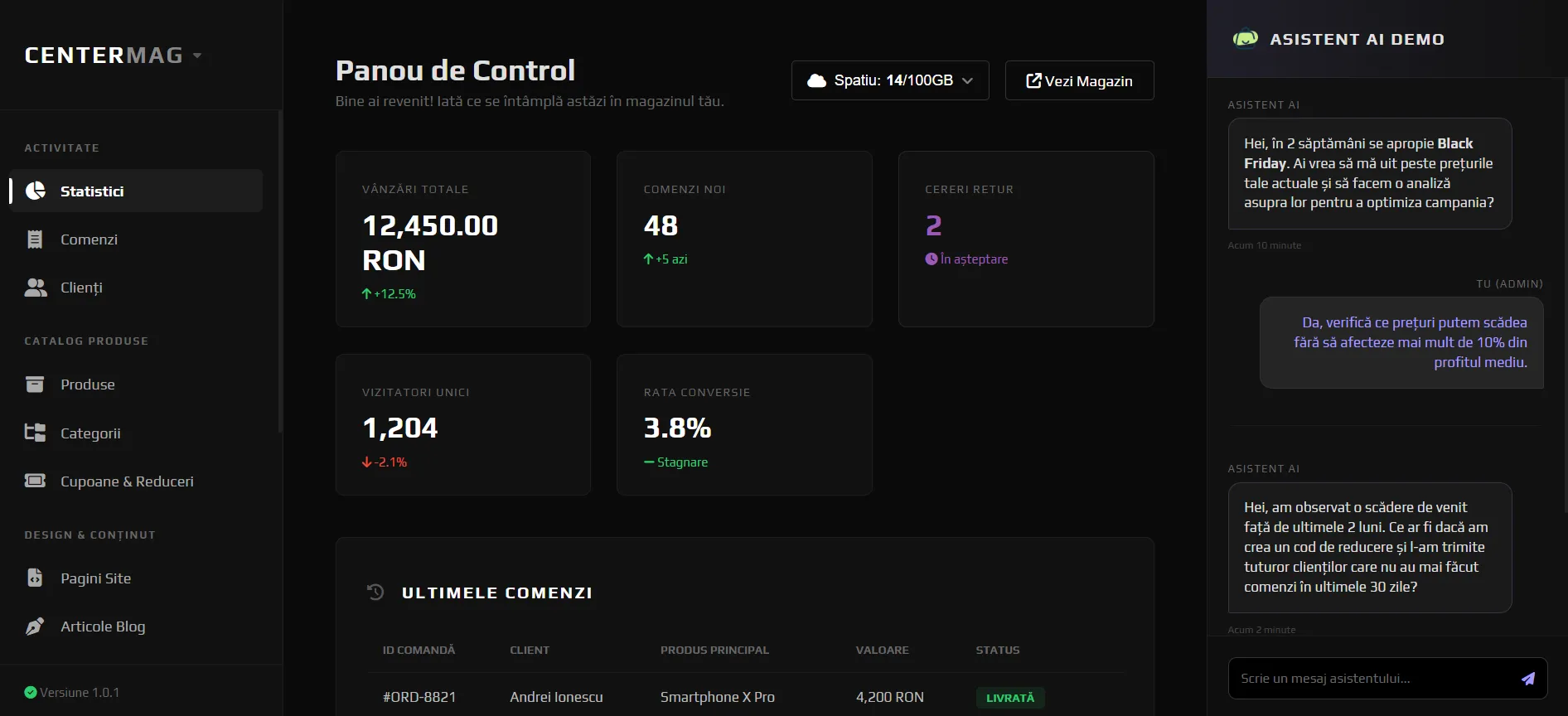Open the Spatiu 14/100GB storage dropdown

click(x=889, y=80)
